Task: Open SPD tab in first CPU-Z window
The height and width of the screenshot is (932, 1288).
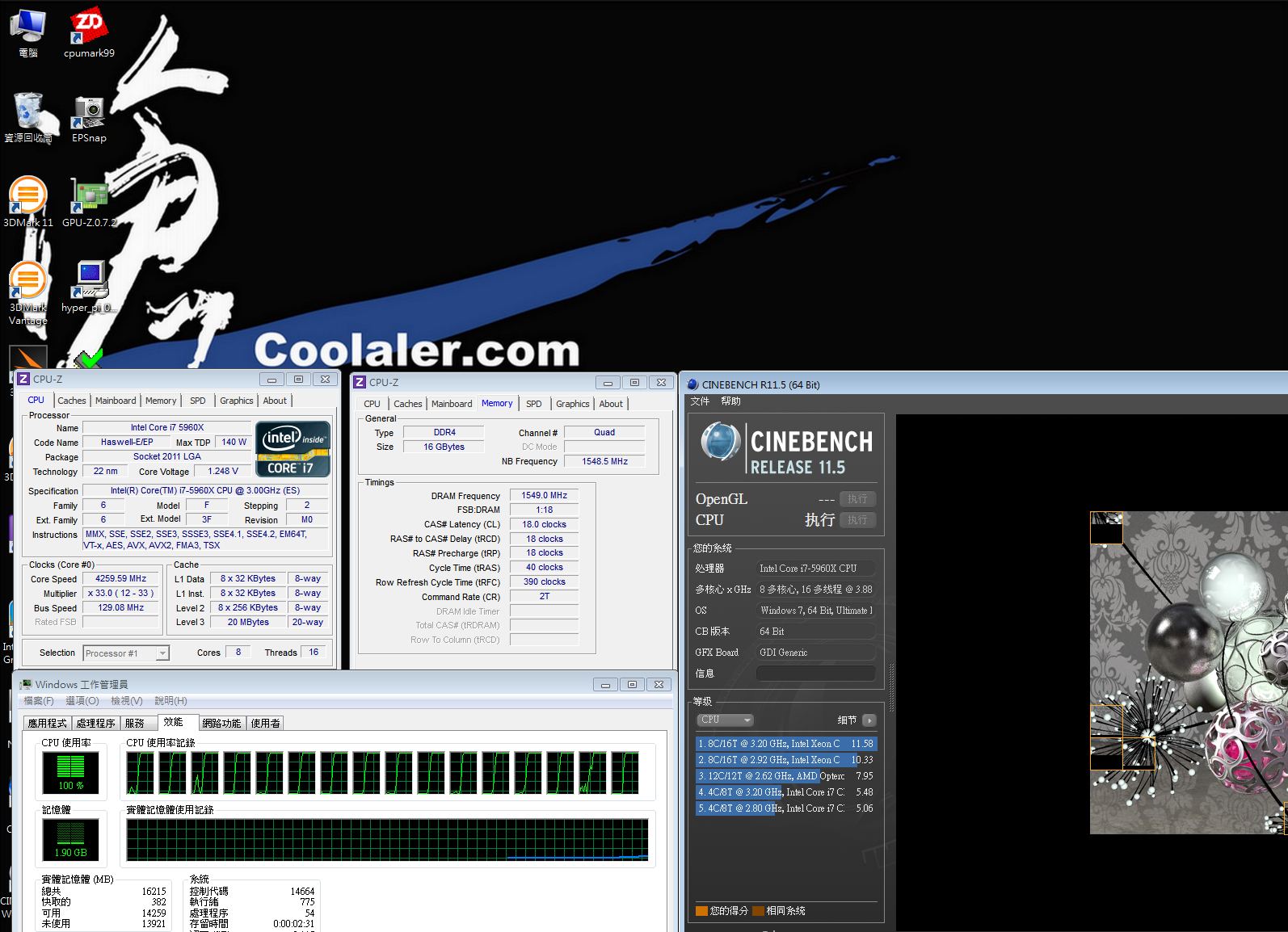Action: (x=198, y=401)
